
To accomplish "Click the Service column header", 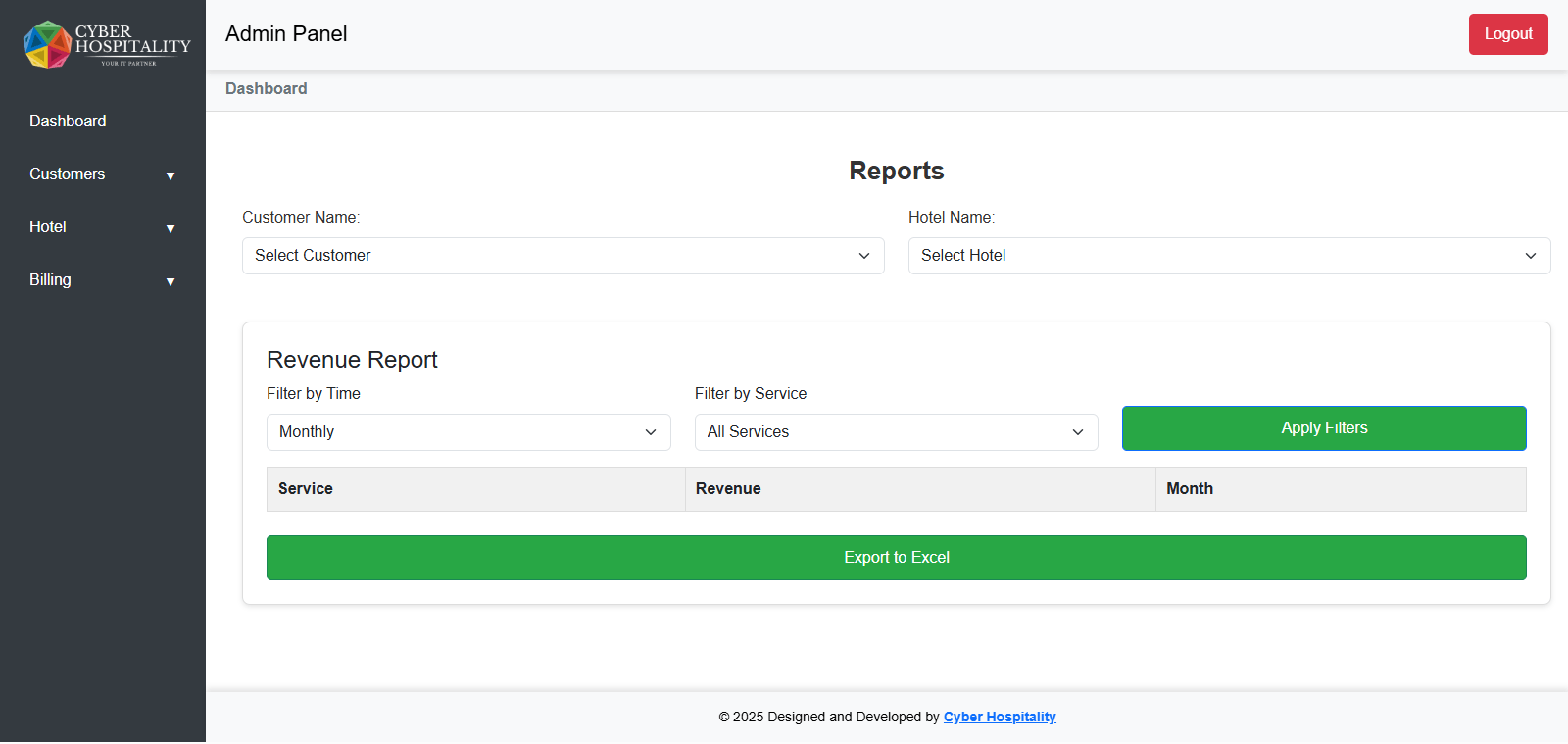I will (306, 488).
